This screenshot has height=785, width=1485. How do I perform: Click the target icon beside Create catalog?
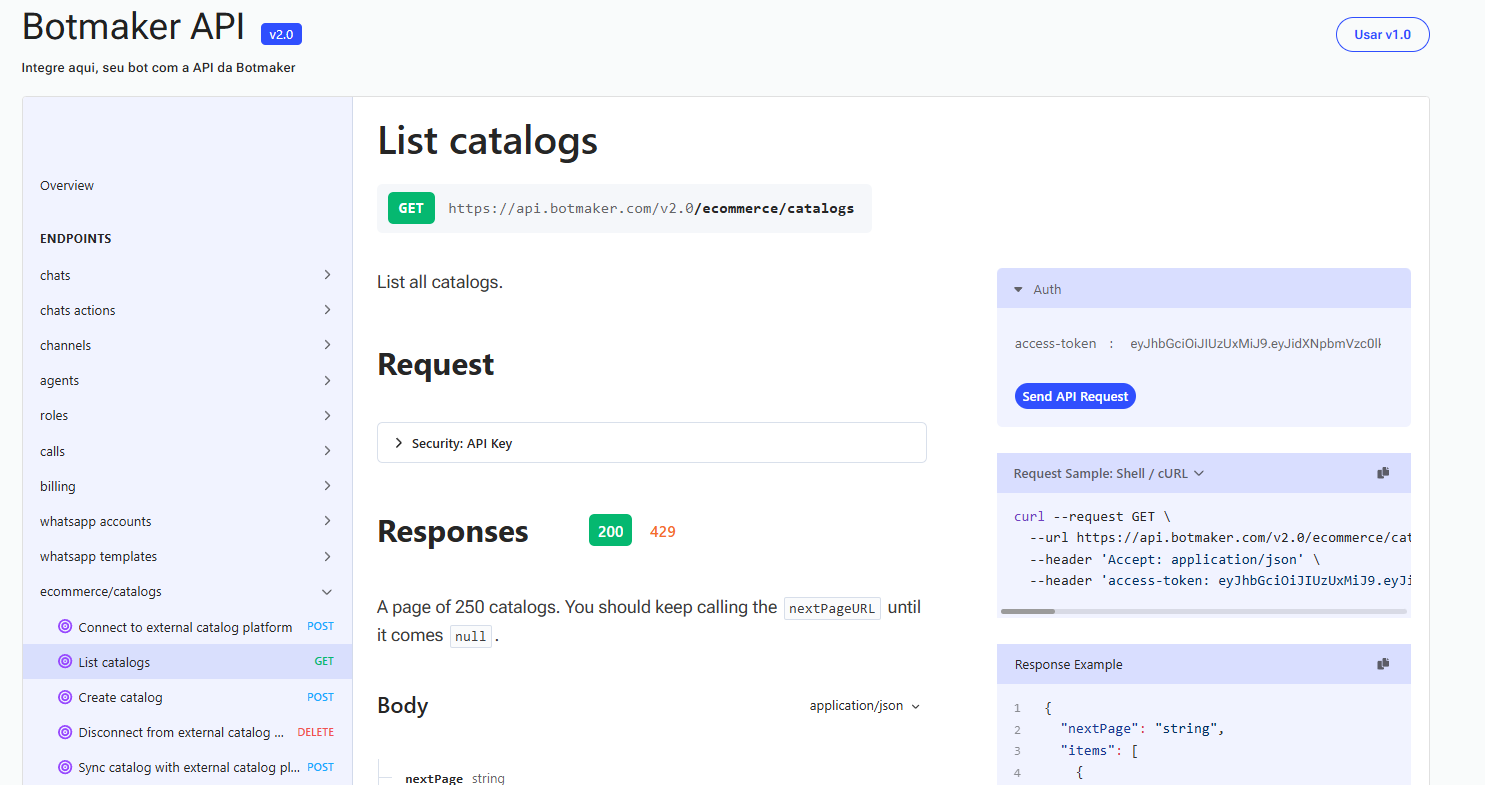65,697
